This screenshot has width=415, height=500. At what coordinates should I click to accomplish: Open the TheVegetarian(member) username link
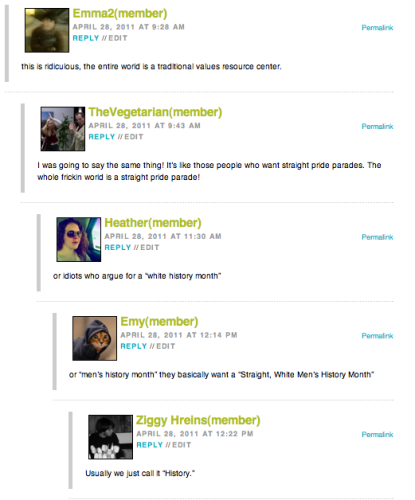pyautogui.click(x=155, y=112)
